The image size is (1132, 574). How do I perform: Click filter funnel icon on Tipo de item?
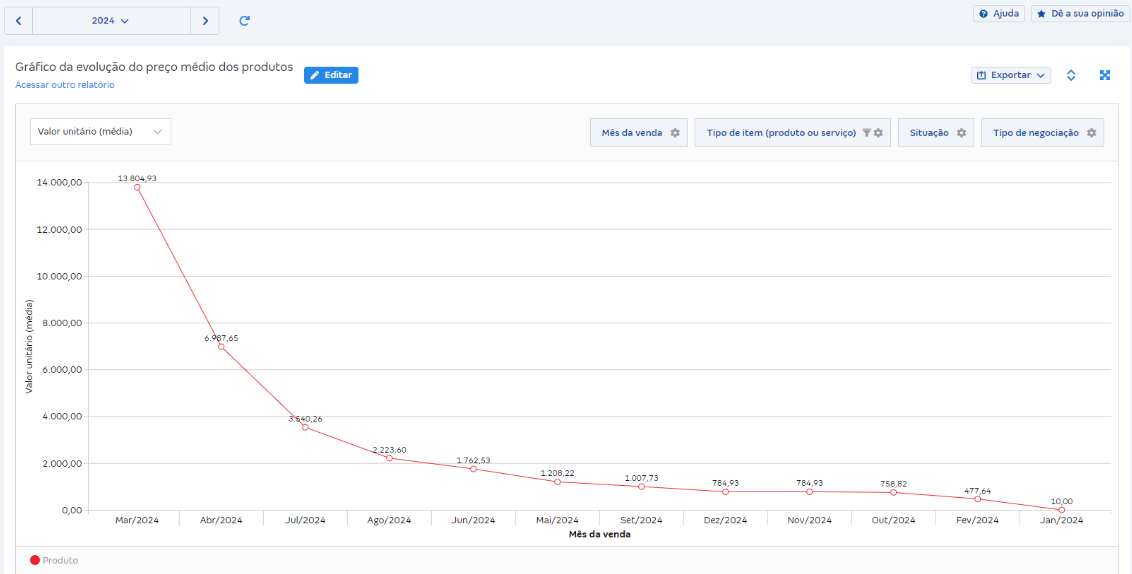867,133
